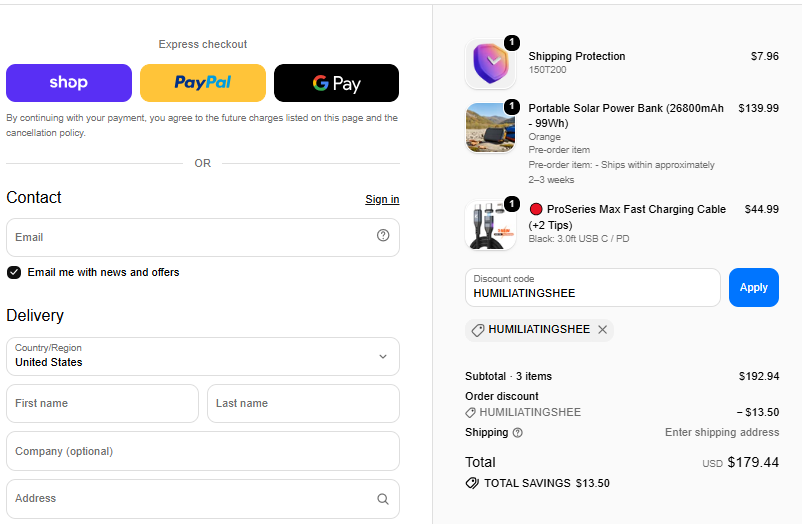
Task: Click the Email input field
Action: coord(203,237)
